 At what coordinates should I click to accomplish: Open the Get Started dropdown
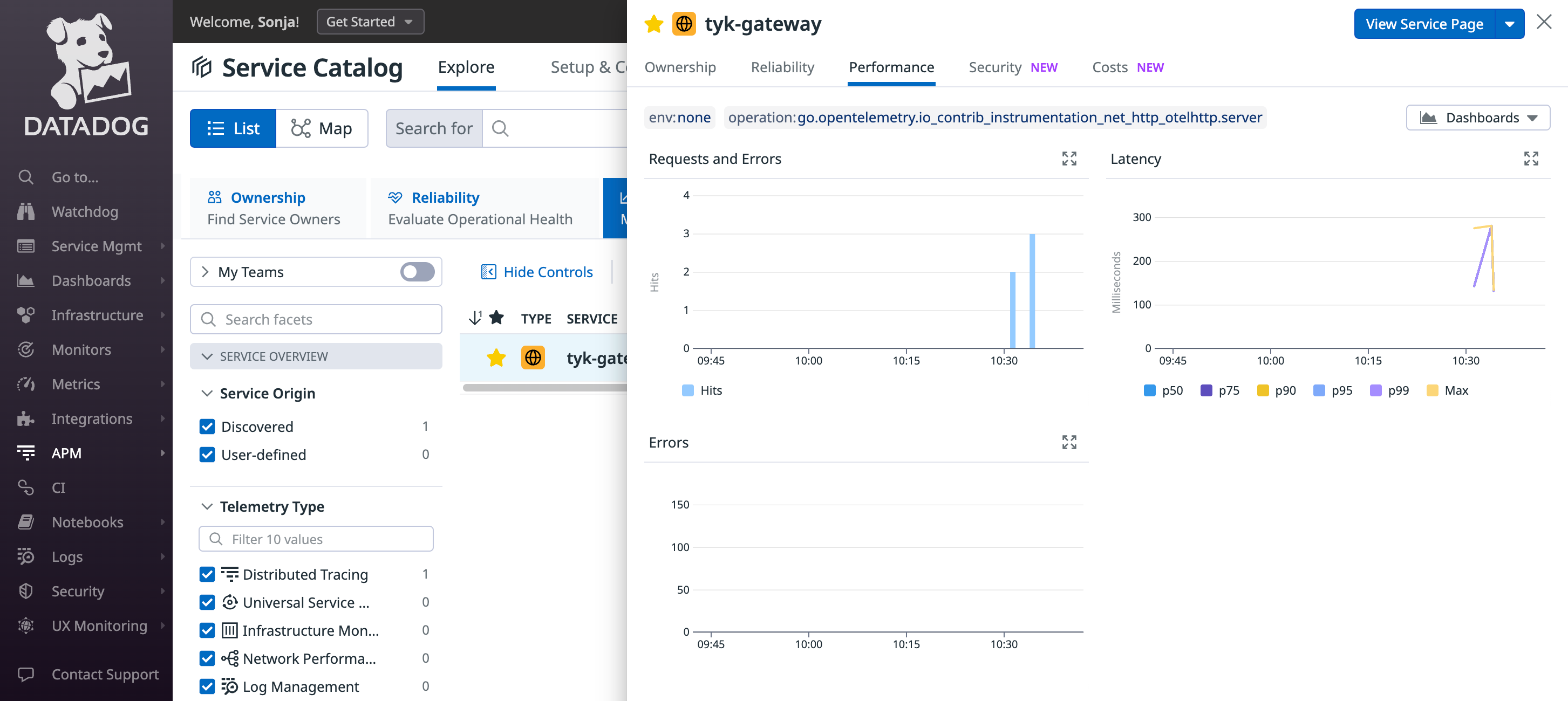pos(370,21)
